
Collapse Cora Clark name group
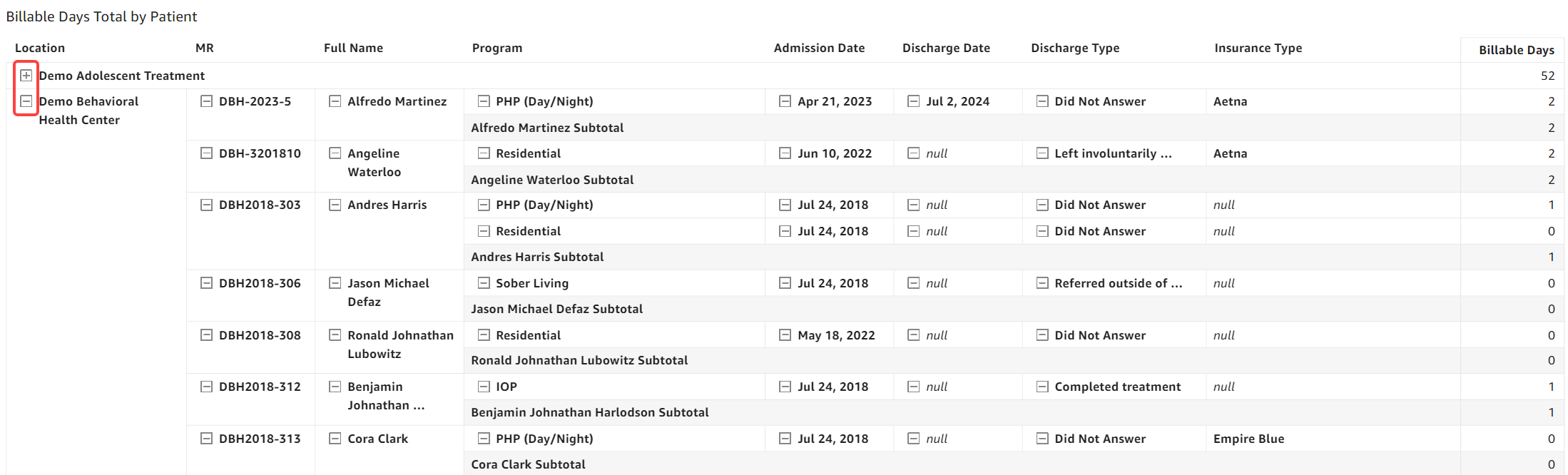point(335,439)
